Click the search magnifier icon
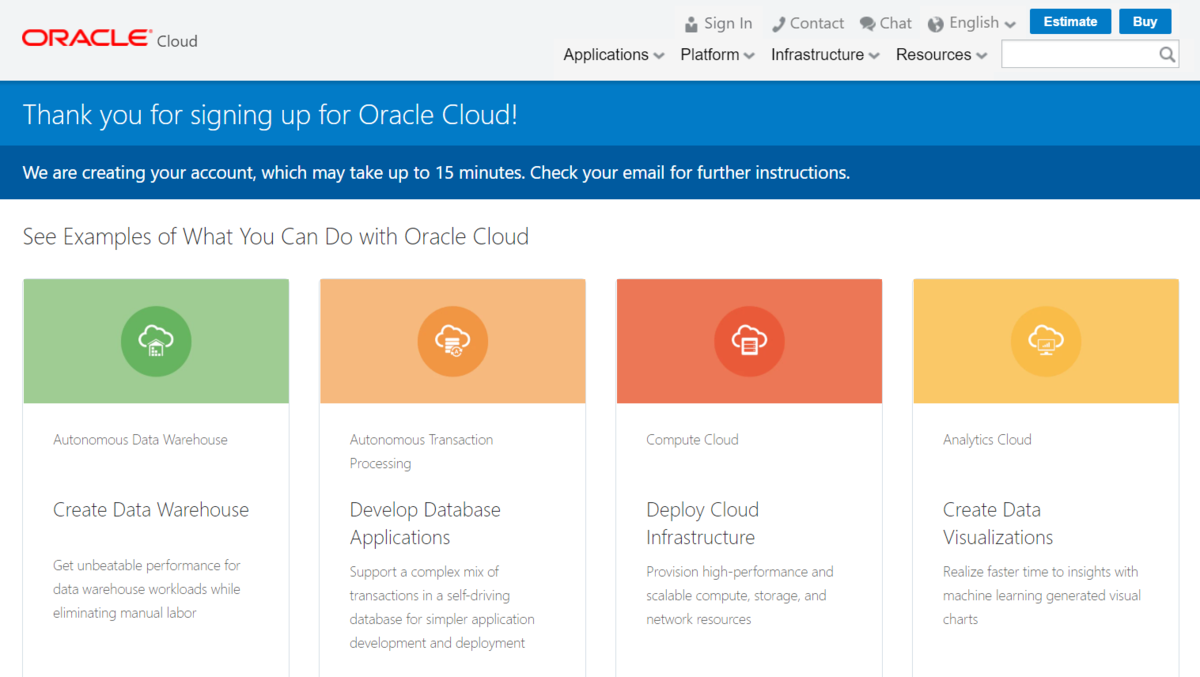Image resolution: width=1200 pixels, height=677 pixels. [x=1167, y=55]
